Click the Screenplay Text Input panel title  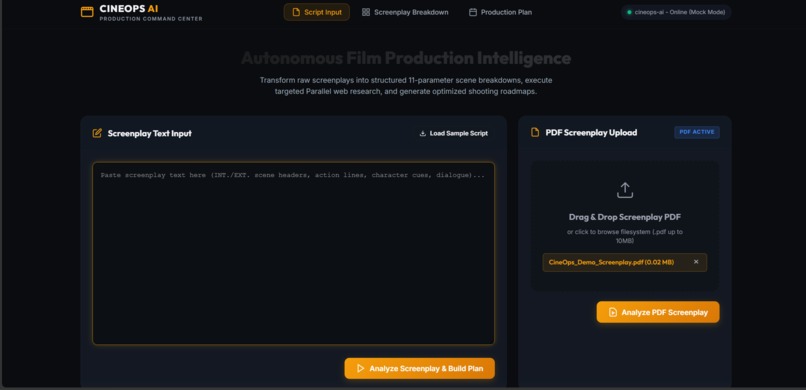[150, 133]
